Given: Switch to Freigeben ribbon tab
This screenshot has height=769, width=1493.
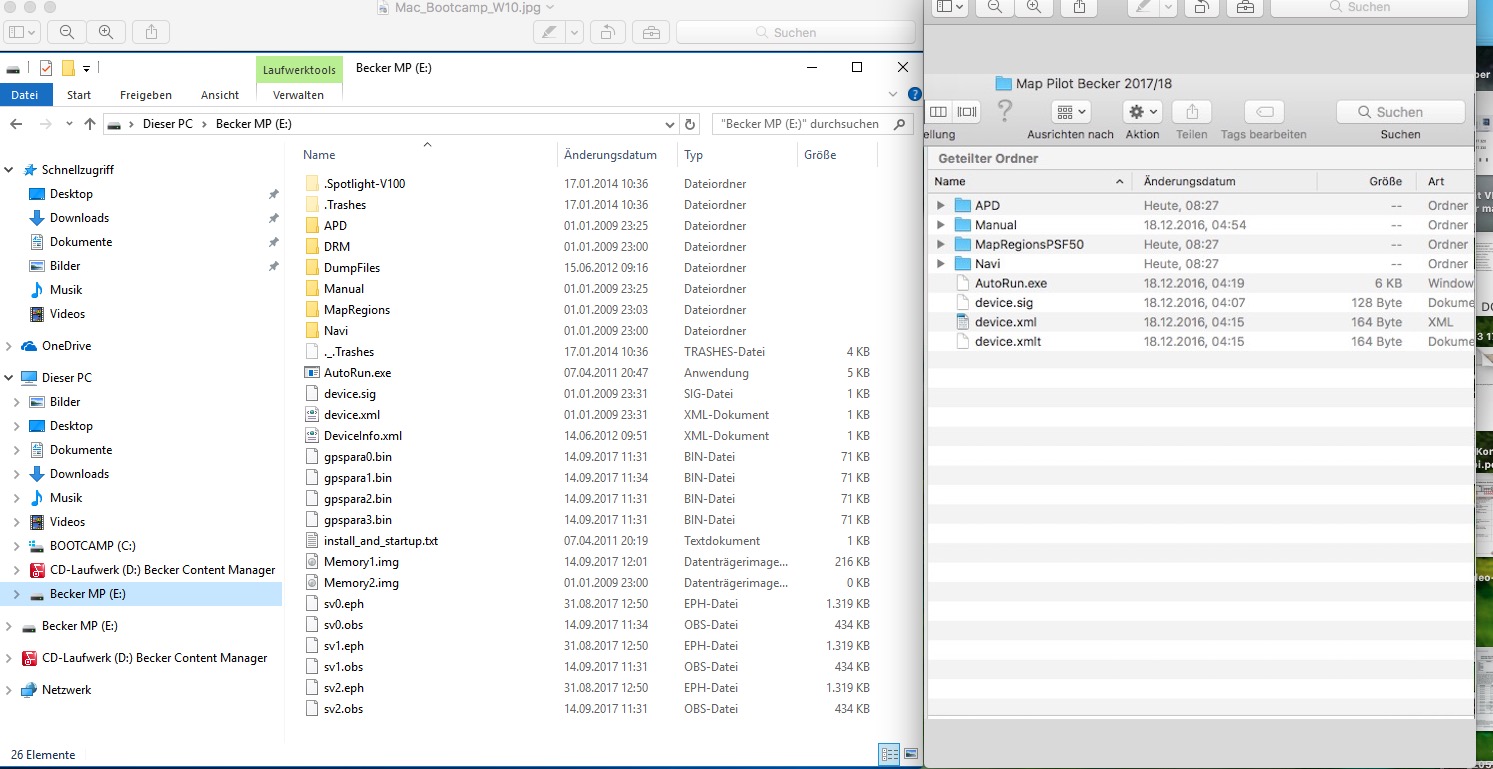Looking at the screenshot, I should tap(146, 95).
